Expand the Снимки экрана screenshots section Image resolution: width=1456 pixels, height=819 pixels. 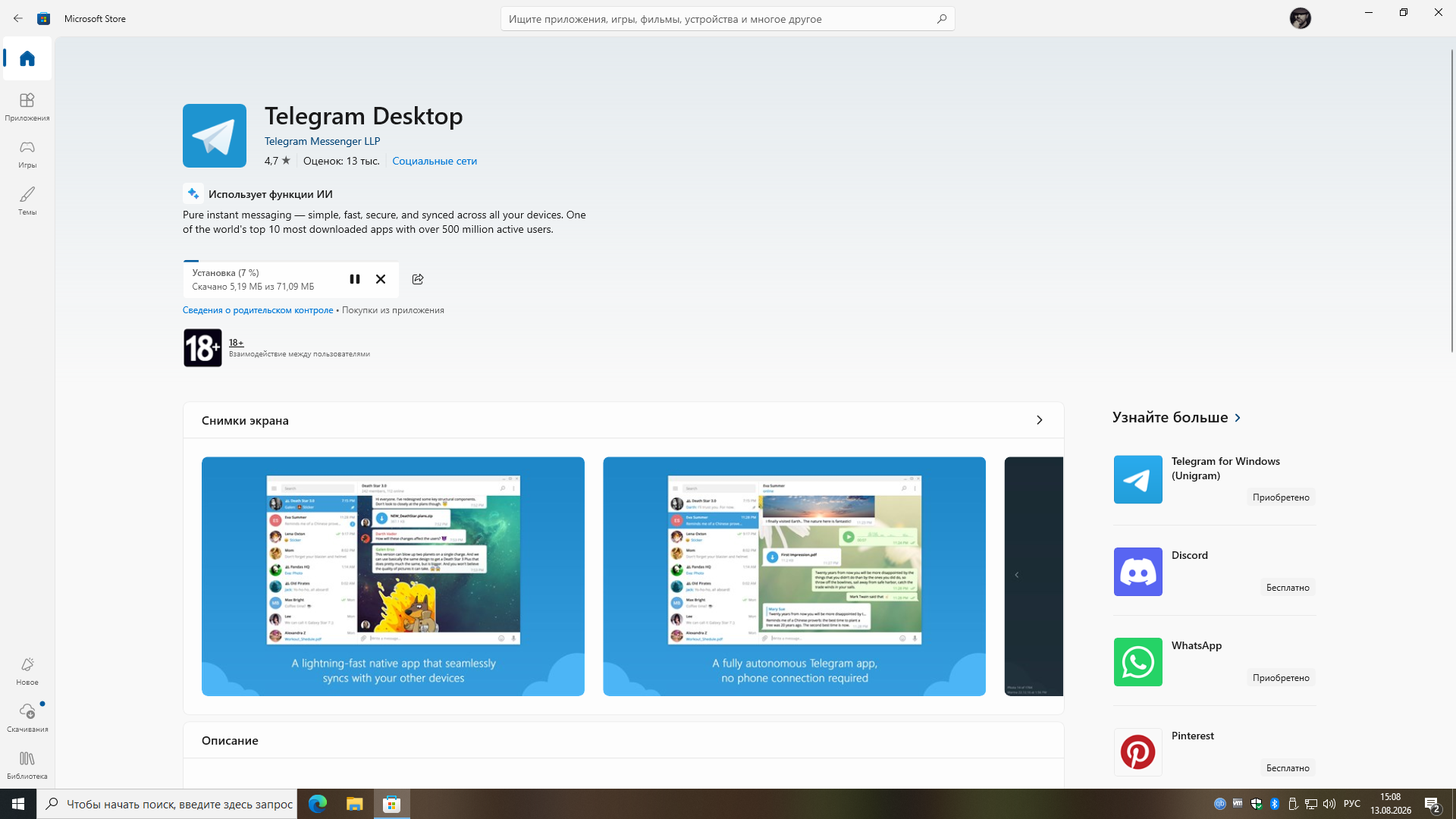pos(1039,420)
